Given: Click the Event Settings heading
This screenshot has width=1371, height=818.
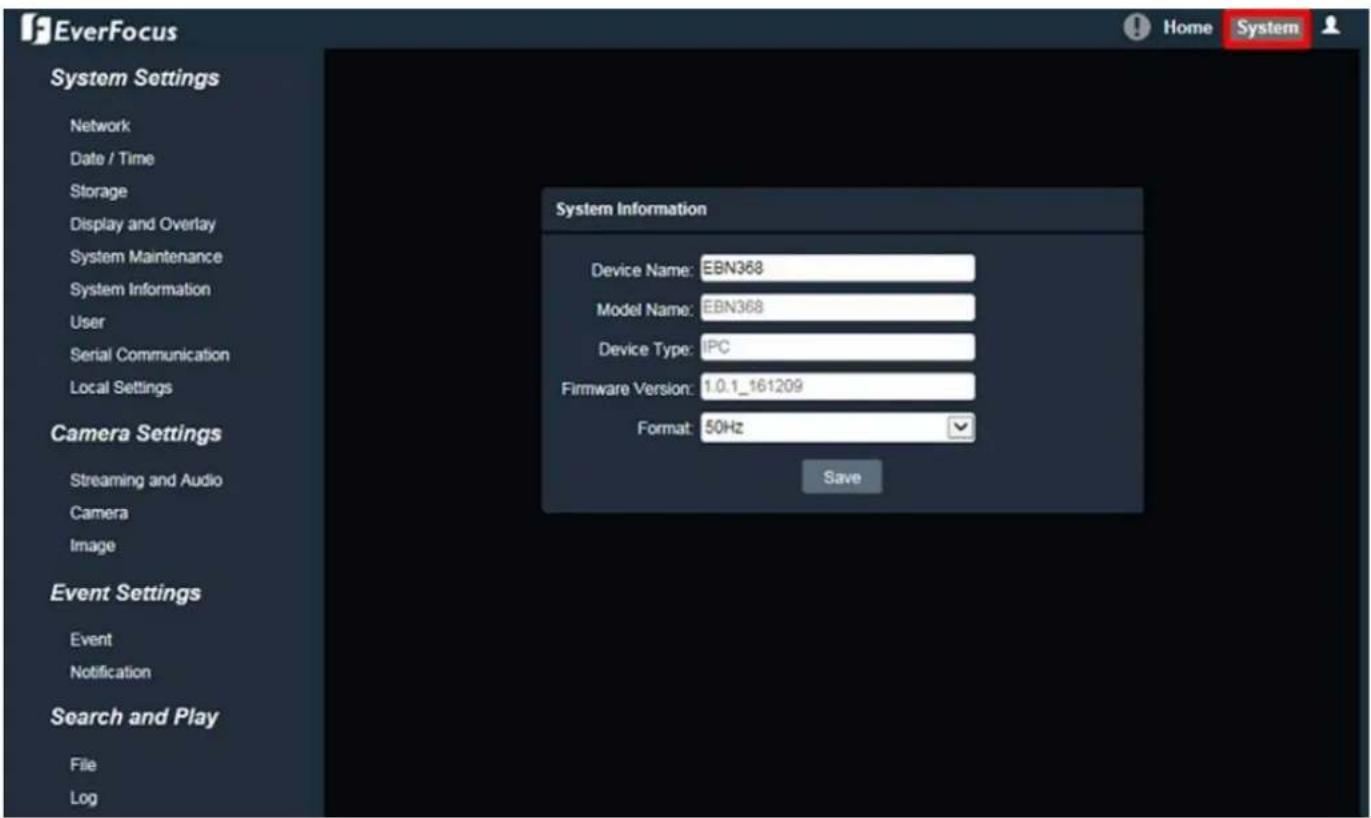Looking at the screenshot, I should coord(126,593).
